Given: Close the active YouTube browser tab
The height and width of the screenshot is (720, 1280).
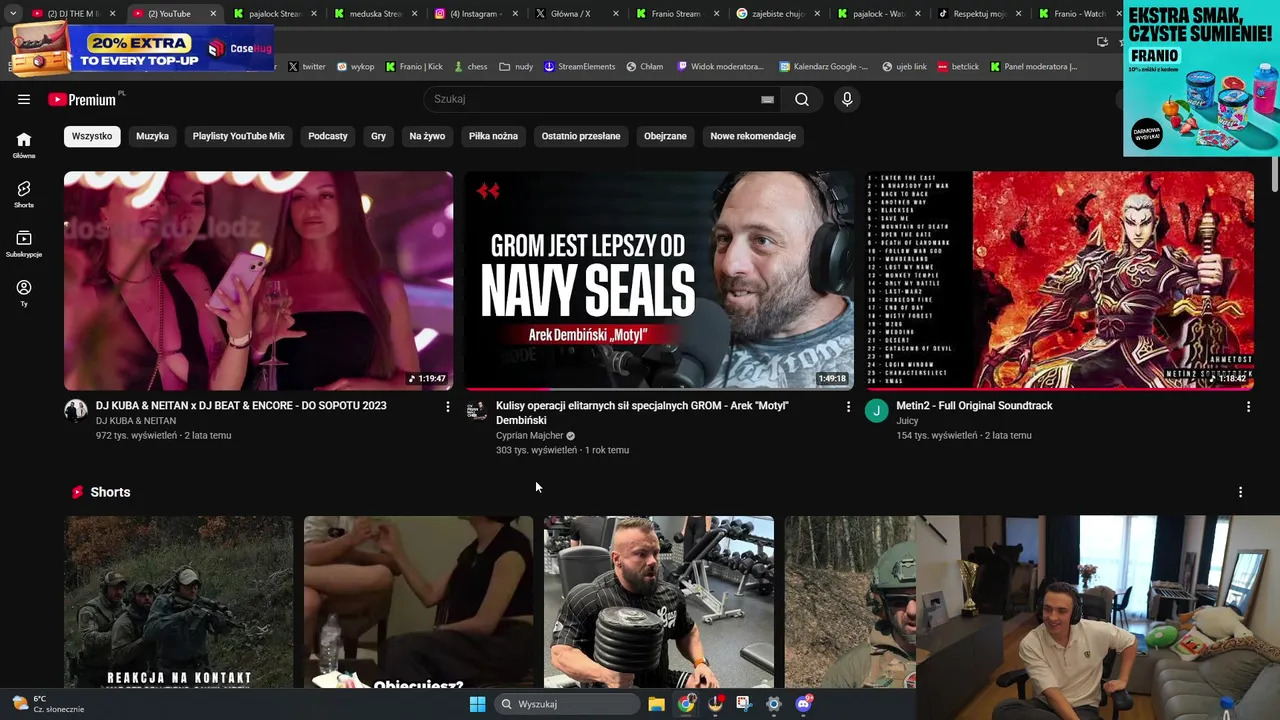Looking at the screenshot, I should [x=213, y=13].
